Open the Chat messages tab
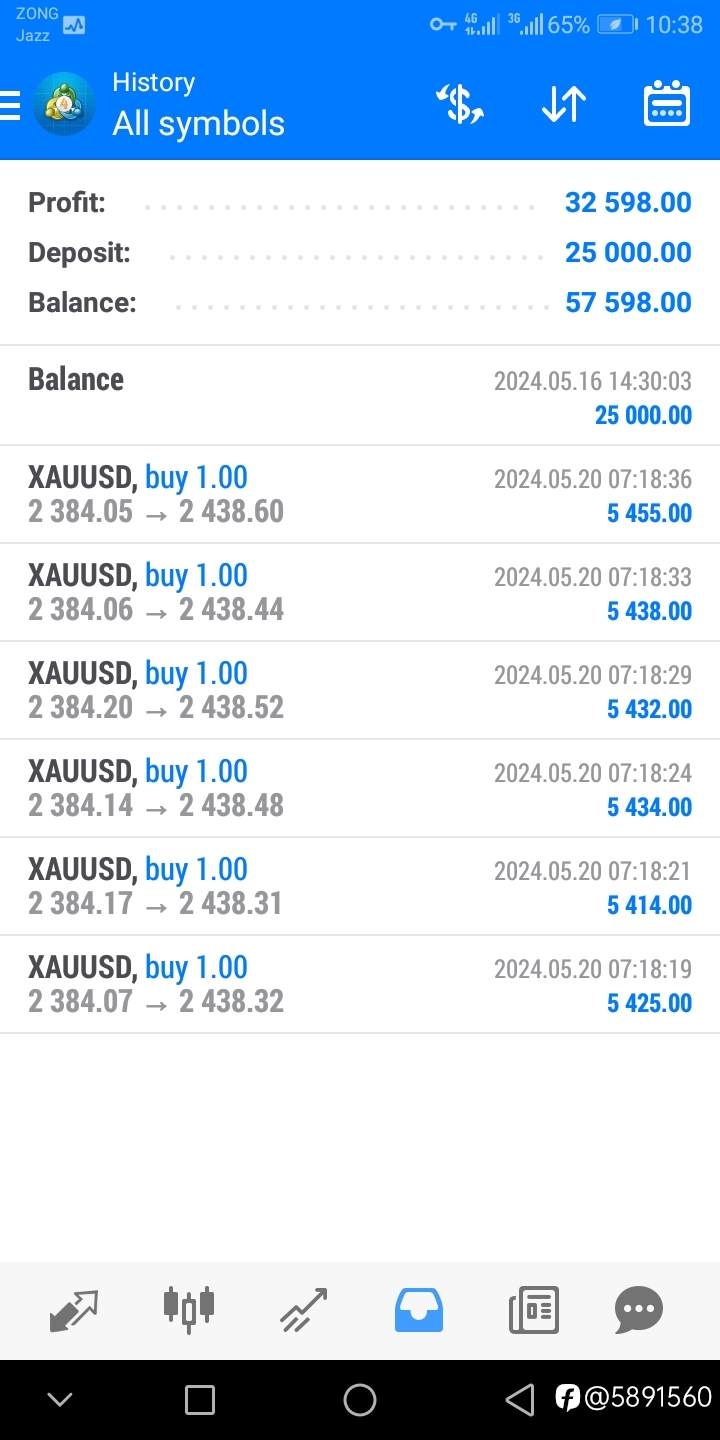 639,1310
